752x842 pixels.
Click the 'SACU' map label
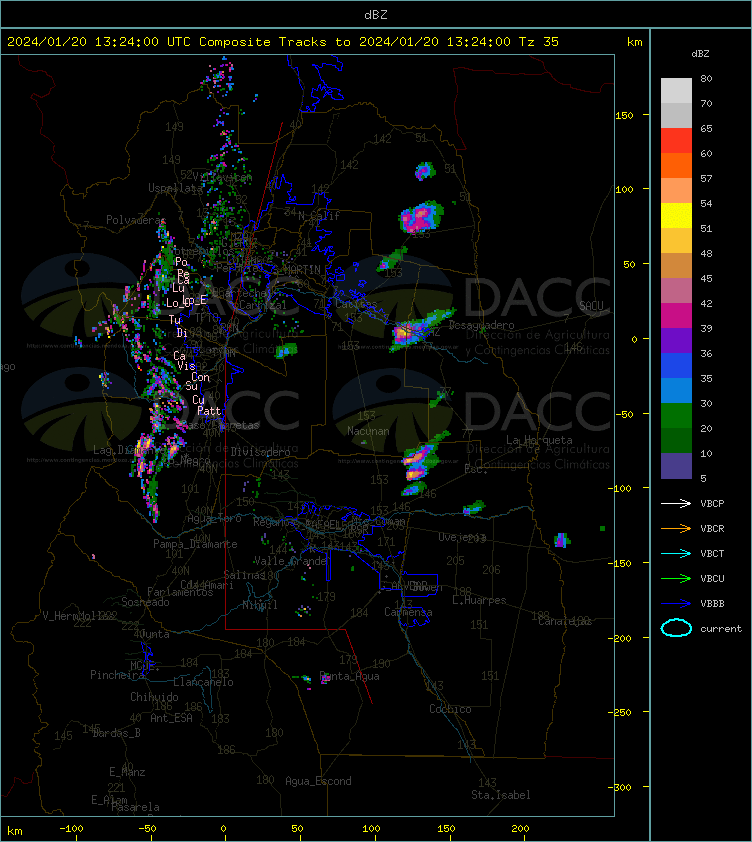click(591, 305)
